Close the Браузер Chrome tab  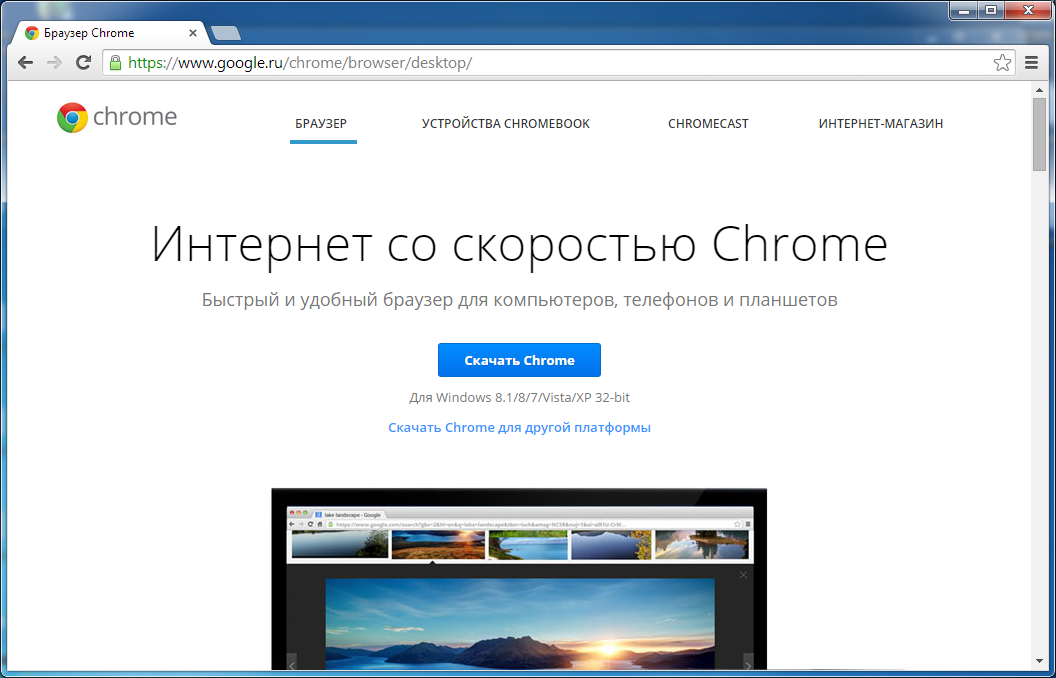(x=193, y=32)
